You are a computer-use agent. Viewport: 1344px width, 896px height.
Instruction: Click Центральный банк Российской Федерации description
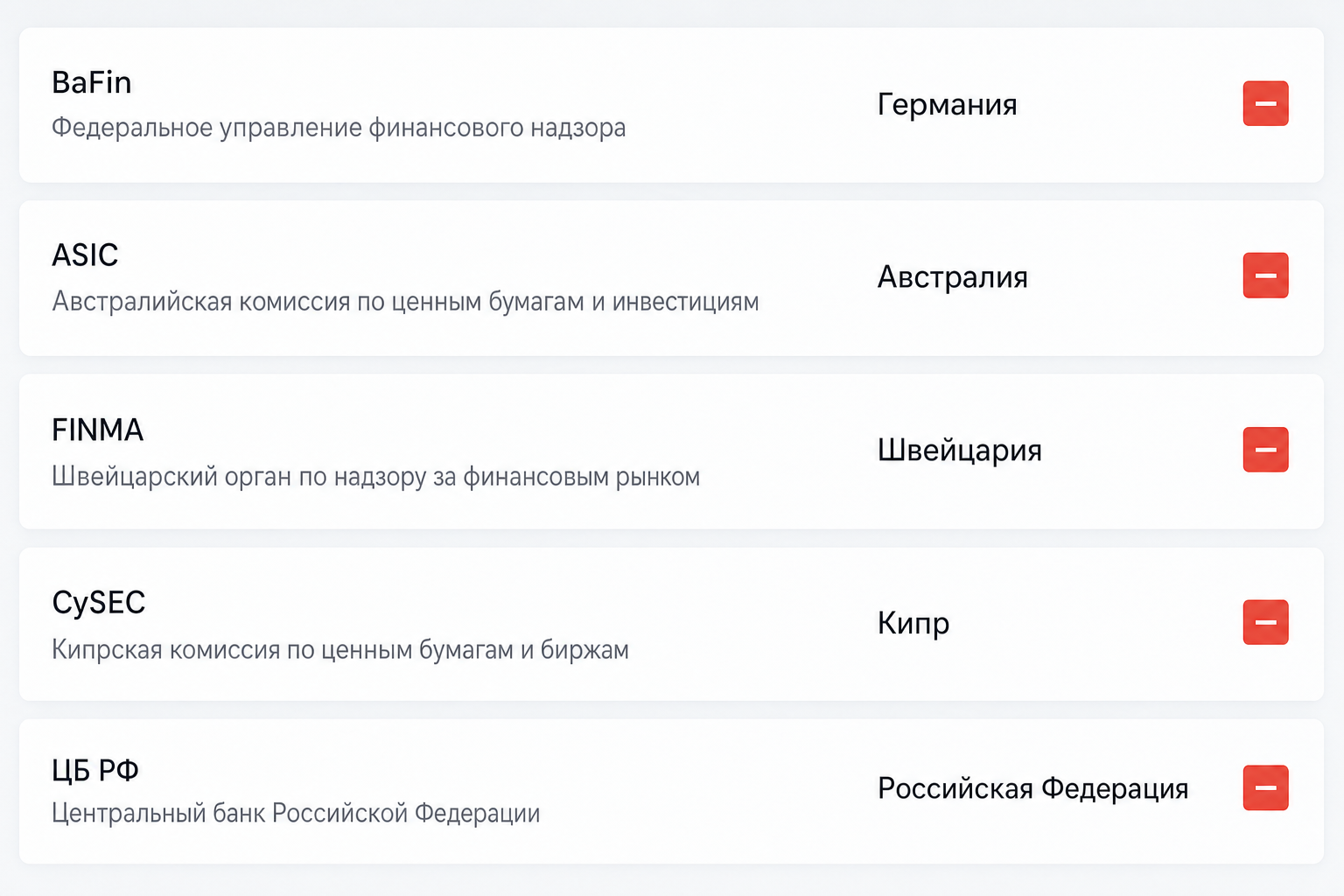[x=296, y=814]
